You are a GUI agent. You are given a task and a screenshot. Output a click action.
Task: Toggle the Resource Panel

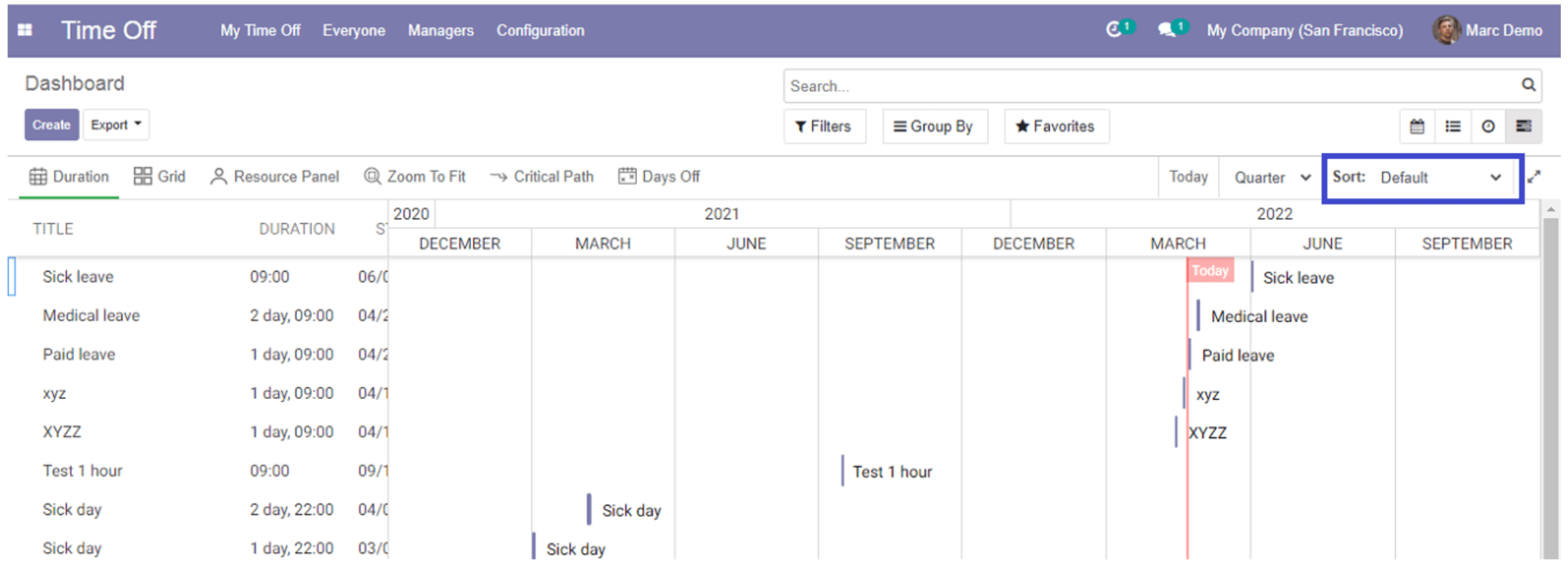pos(274,176)
